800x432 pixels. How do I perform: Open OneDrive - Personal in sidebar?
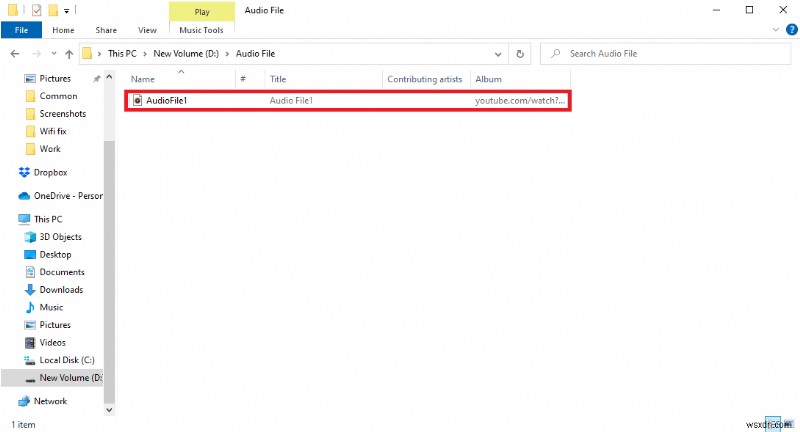tap(68, 196)
